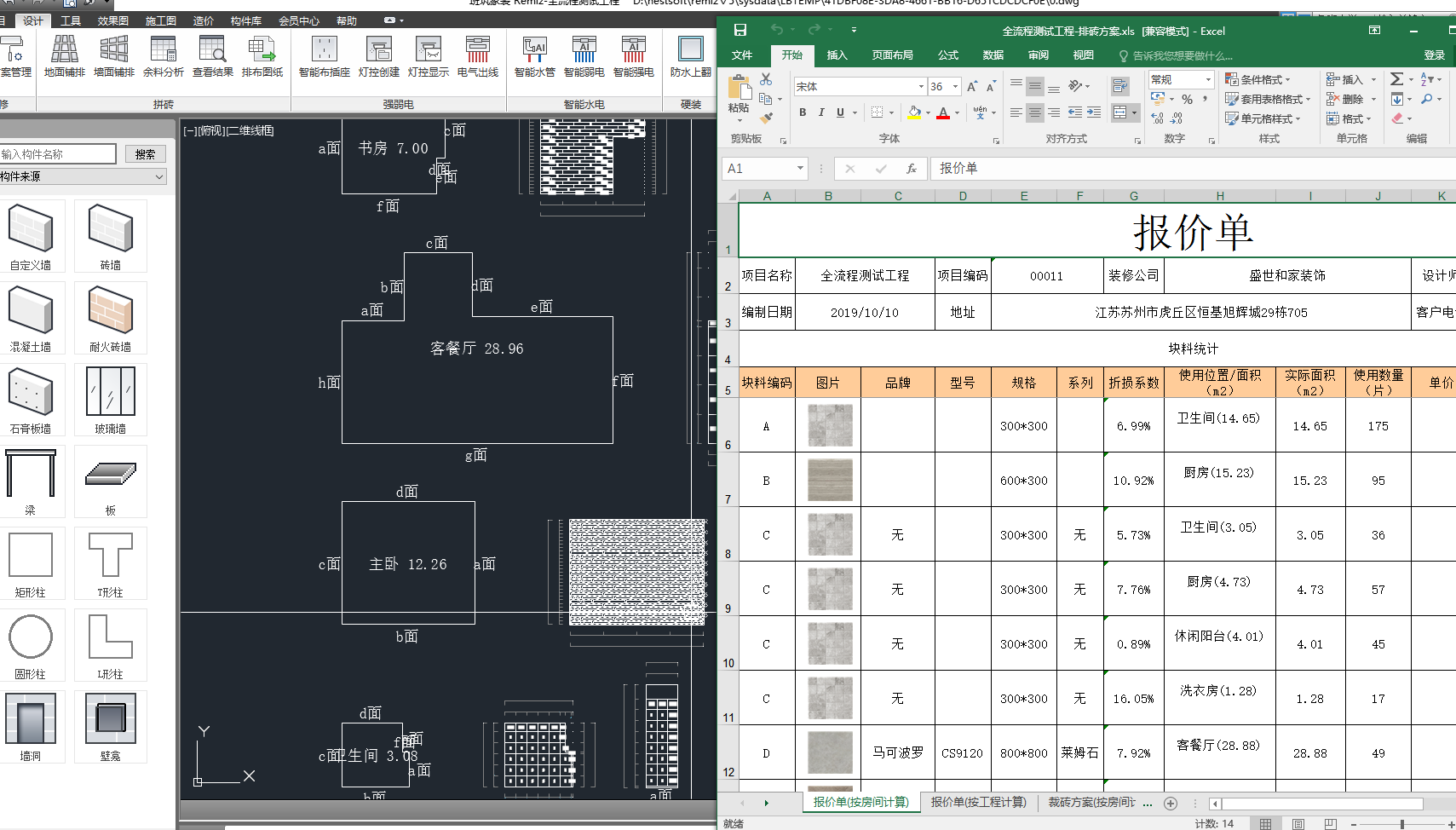The height and width of the screenshot is (830, 1456).
Task: Toggle italic formatting in Excel
Action: 821,112
